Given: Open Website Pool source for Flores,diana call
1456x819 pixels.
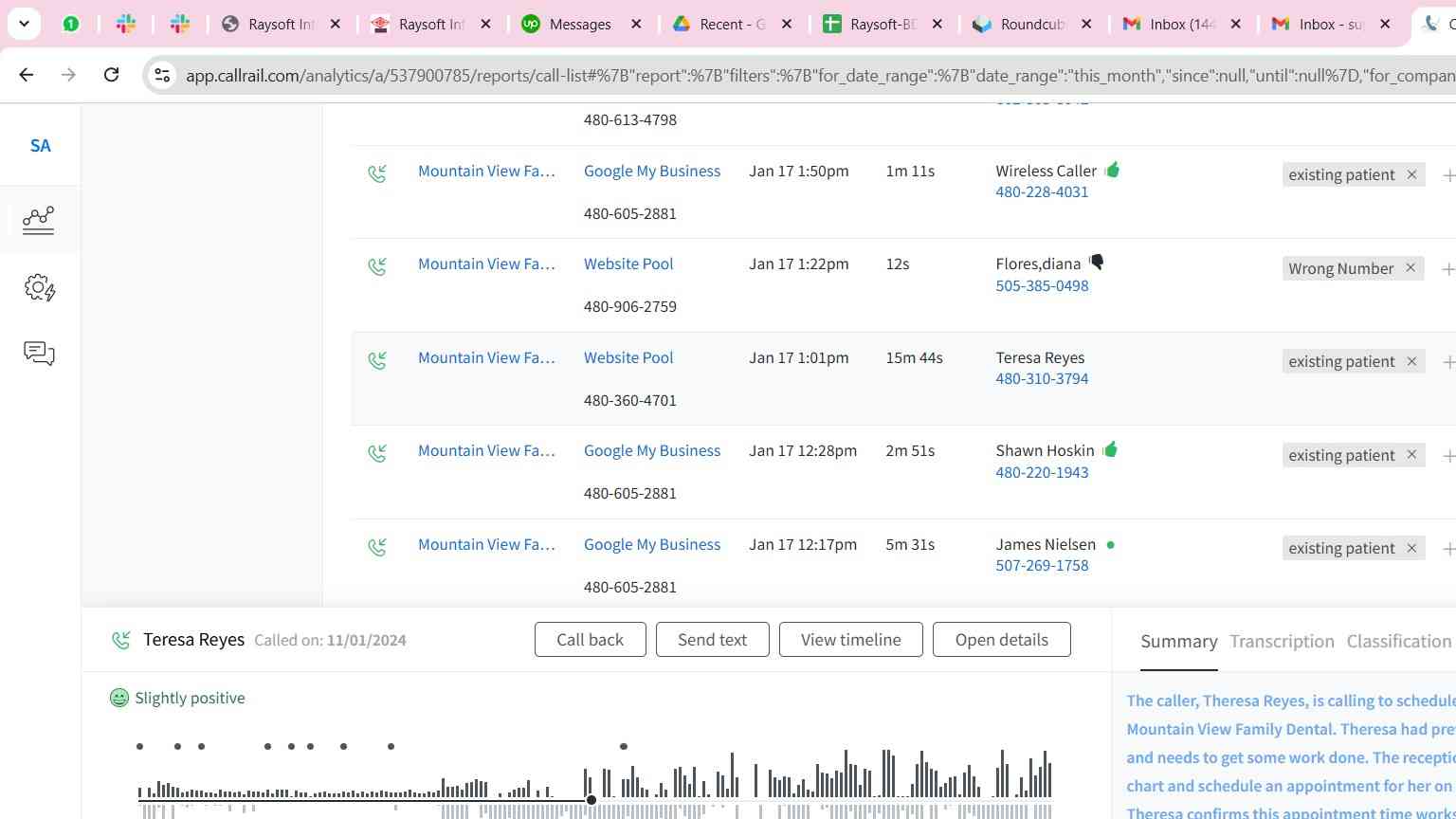Looking at the screenshot, I should coord(628,264).
